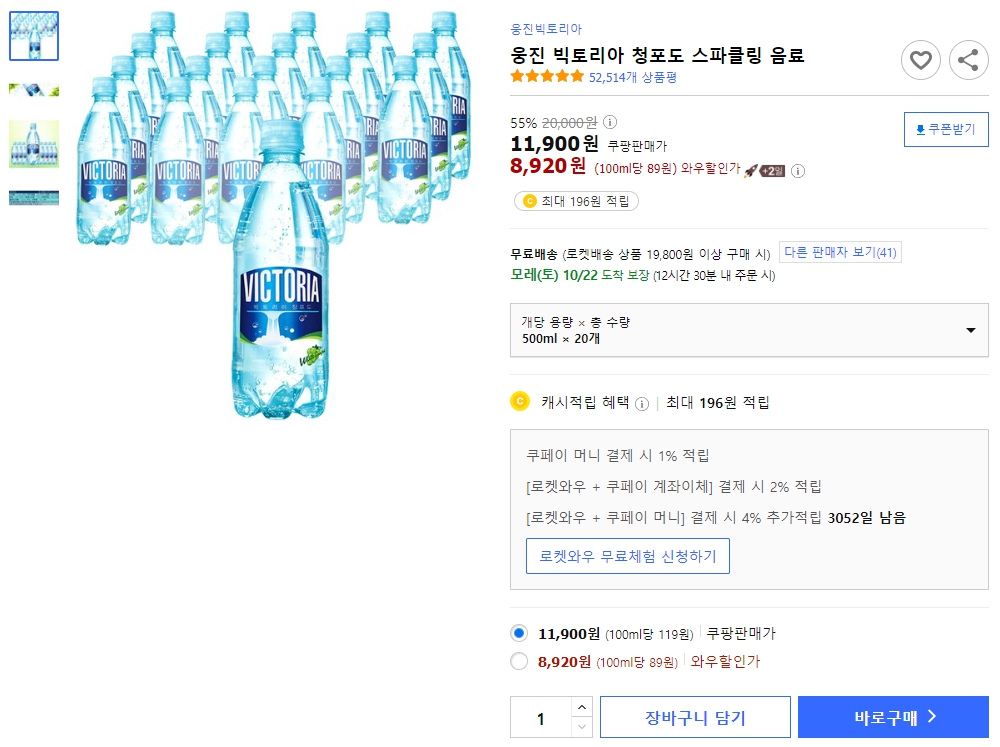The height and width of the screenshot is (747, 1000).
Task: Select the 11,900원 쿠팡판매가 radio option
Action: 520,633
